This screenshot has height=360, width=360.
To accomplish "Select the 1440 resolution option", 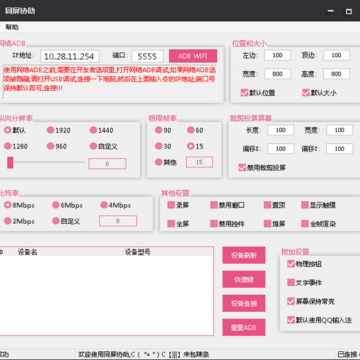I will (x=93, y=130).
